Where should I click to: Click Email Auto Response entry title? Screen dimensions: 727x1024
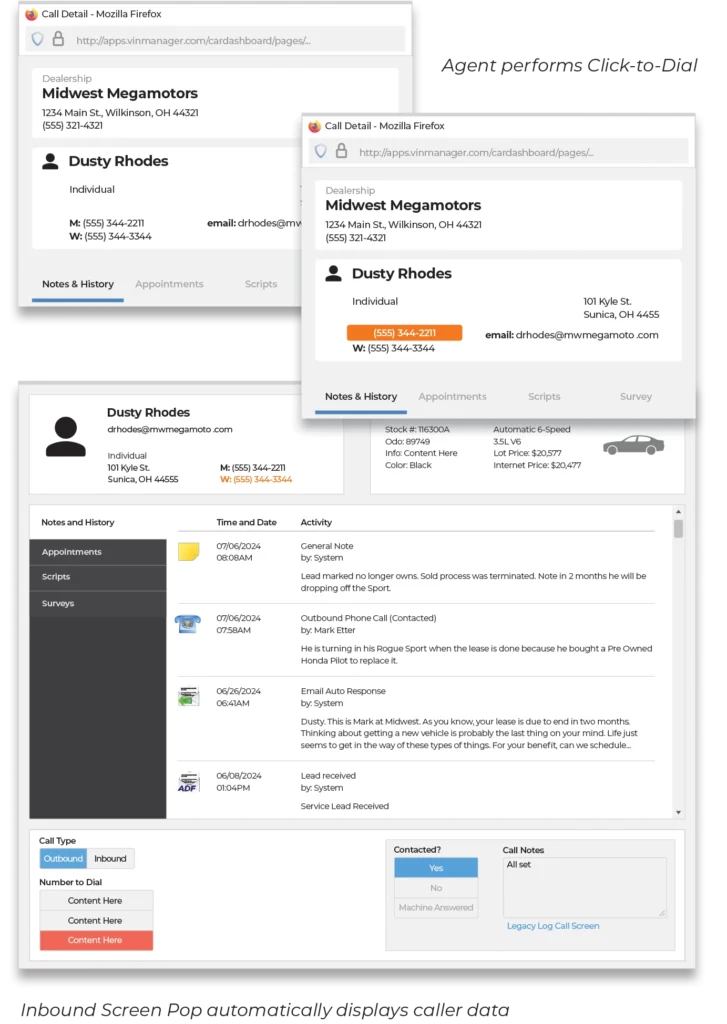(343, 691)
